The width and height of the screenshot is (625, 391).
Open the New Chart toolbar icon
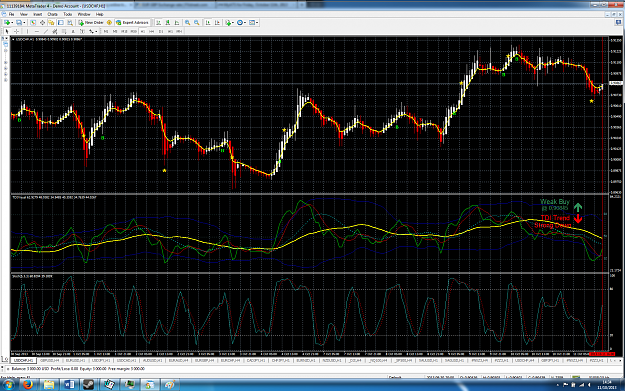[7, 23]
